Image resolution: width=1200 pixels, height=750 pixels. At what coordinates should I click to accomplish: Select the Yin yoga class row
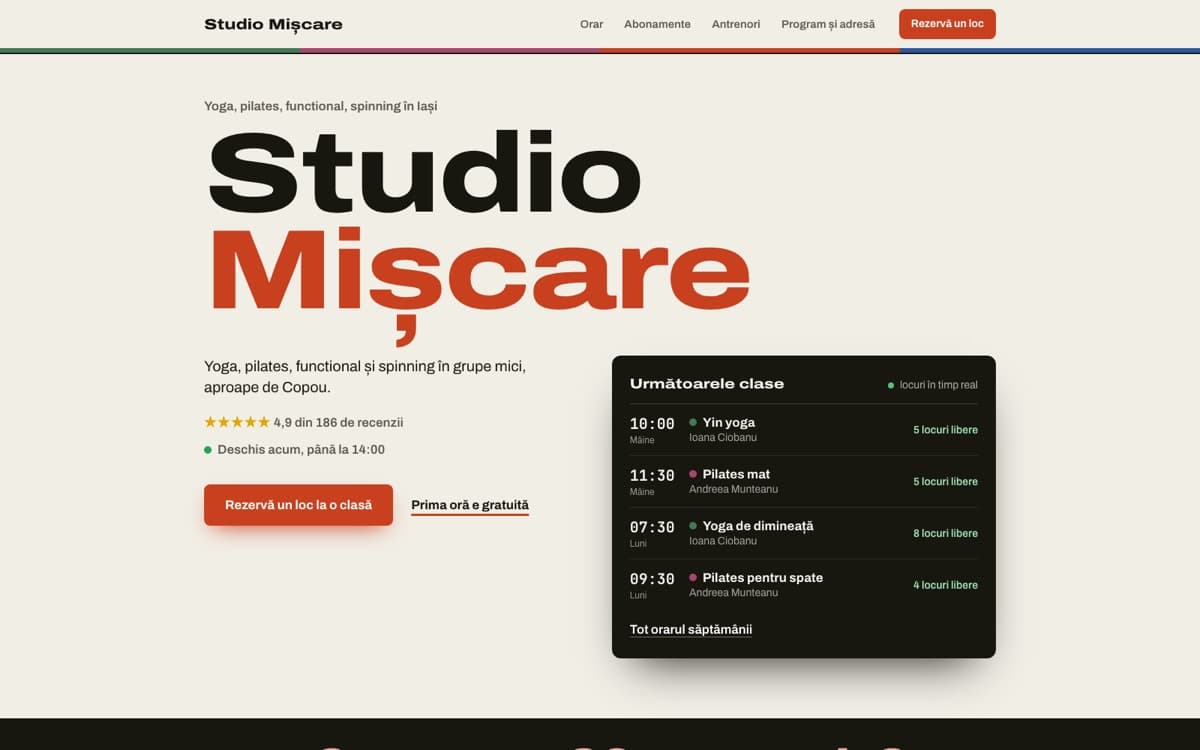(804, 430)
